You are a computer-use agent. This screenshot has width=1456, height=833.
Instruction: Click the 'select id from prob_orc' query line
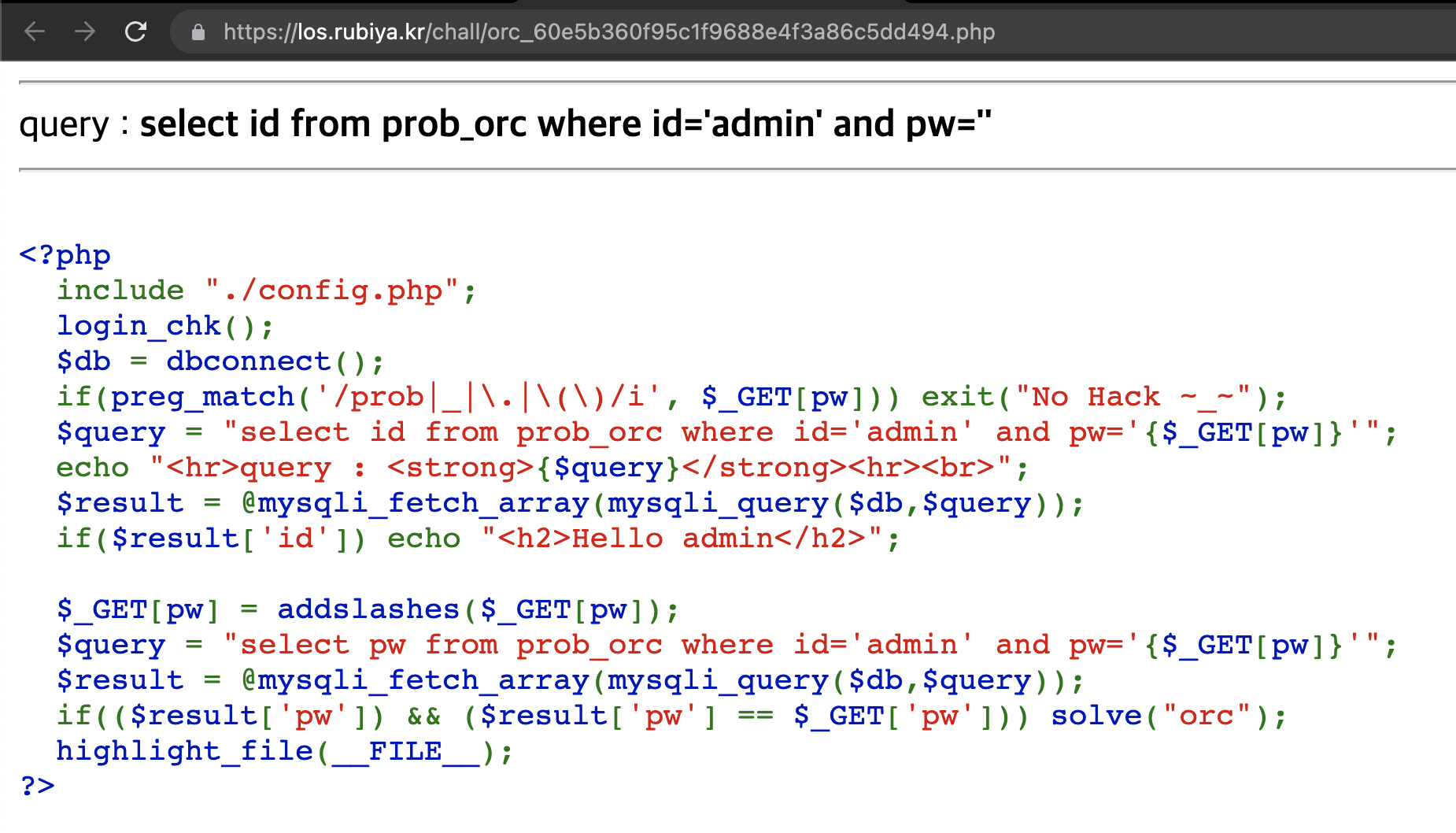(726, 432)
